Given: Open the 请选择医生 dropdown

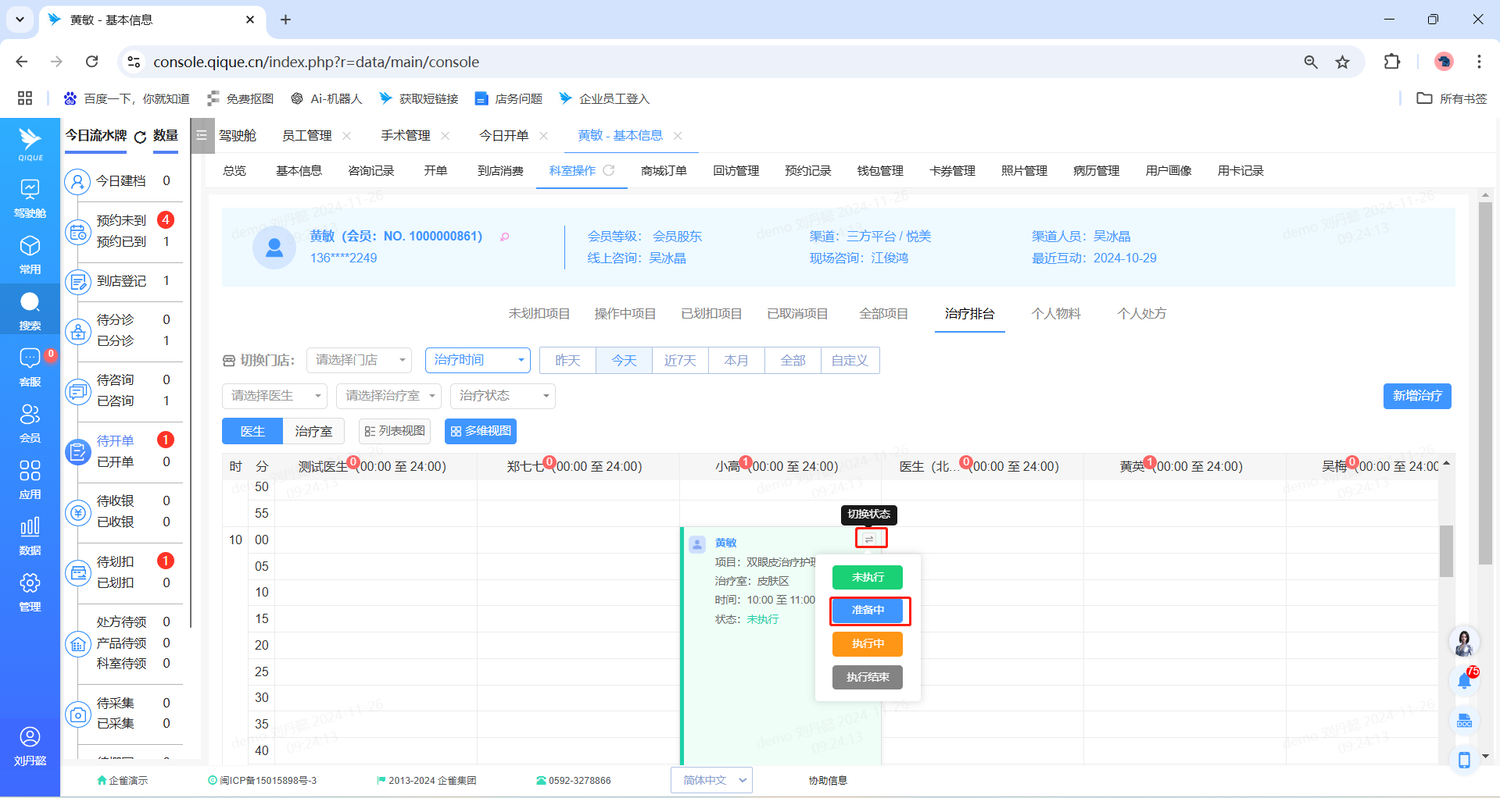Looking at the screenshot, I should tap(274, 396).
